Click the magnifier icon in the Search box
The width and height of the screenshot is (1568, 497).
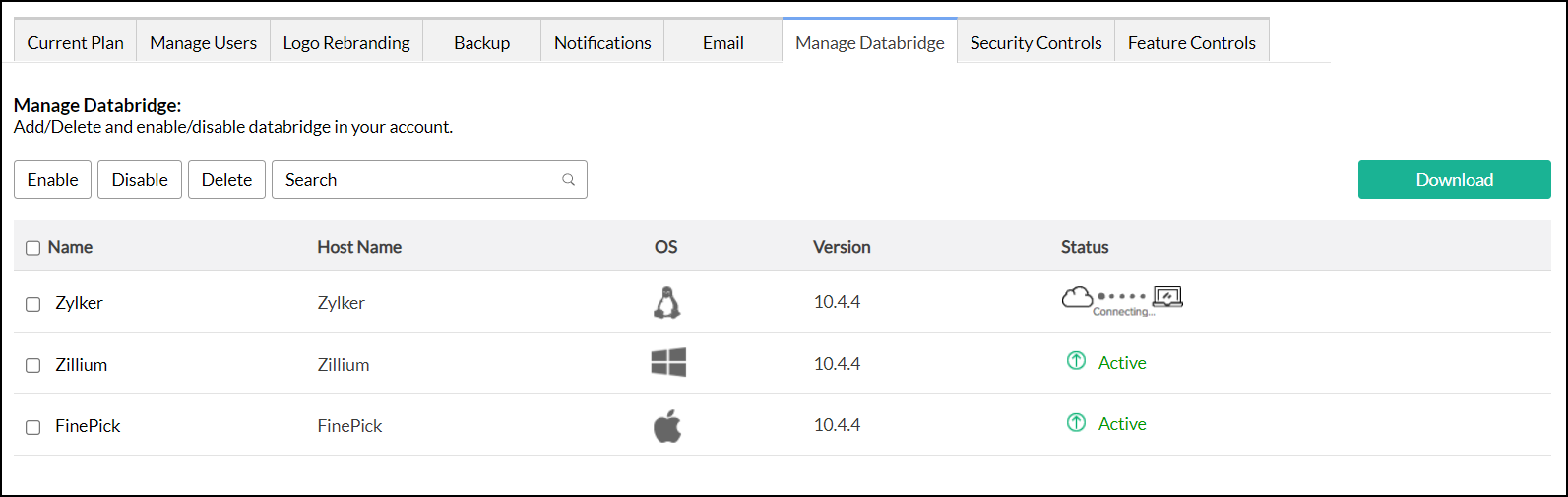coord(568,180)
